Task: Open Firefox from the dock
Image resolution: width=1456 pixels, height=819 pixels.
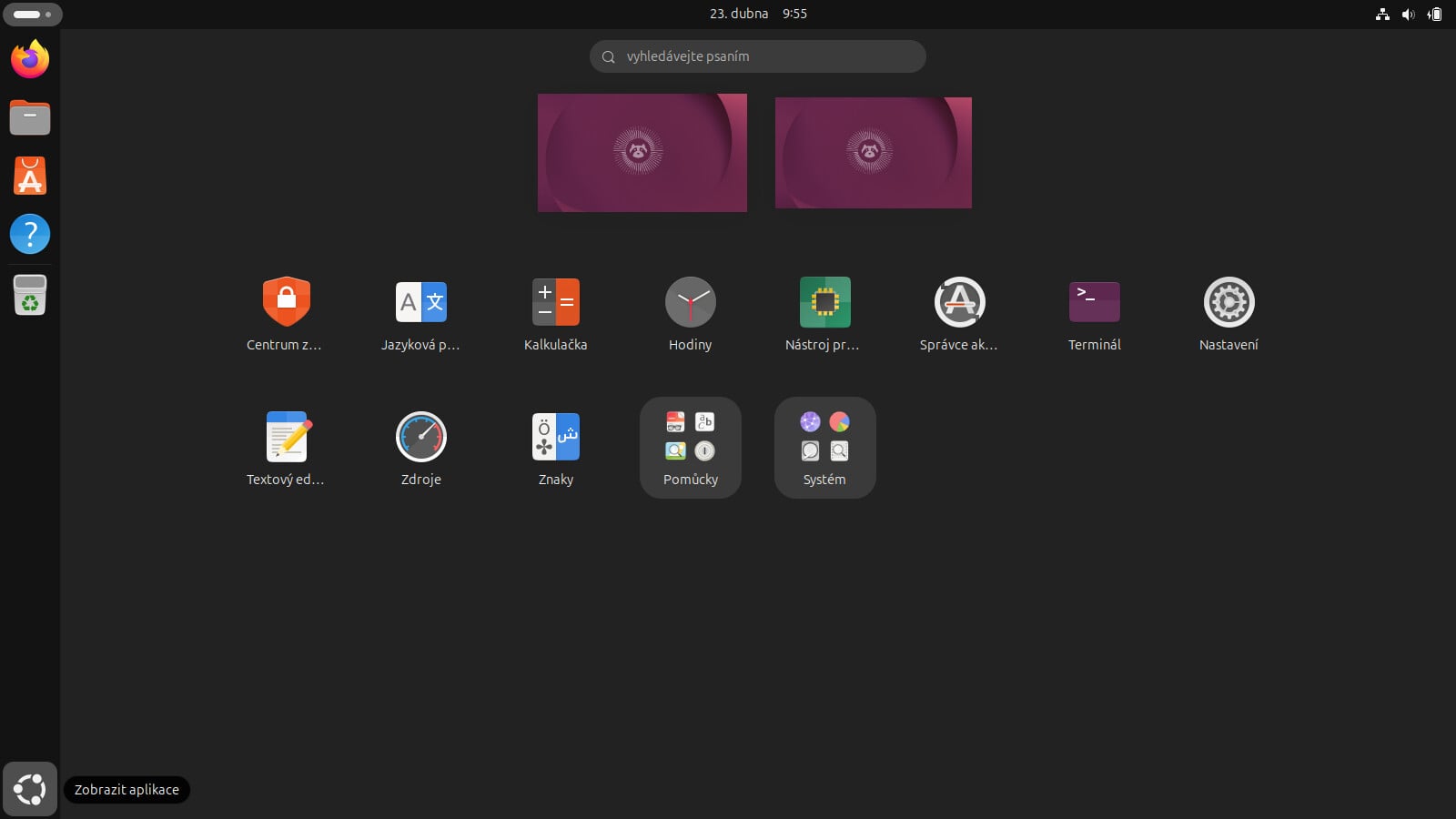Action: pos(30,60)
